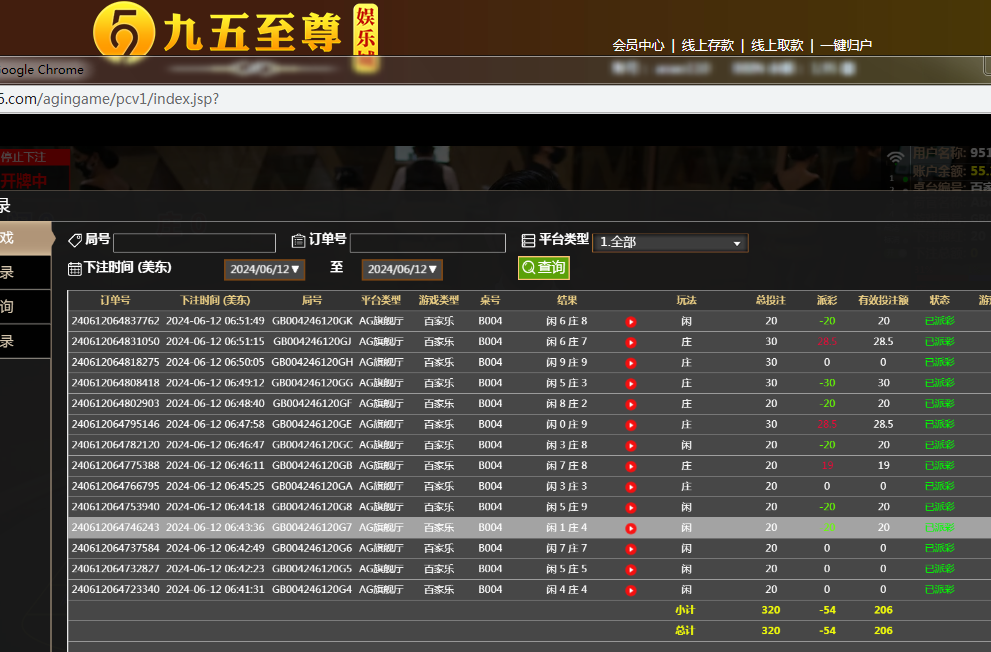The width and height of the screenshot is (991, 652).
Task: Open the end date picker after 至
Action: click(x=402, y=270)
